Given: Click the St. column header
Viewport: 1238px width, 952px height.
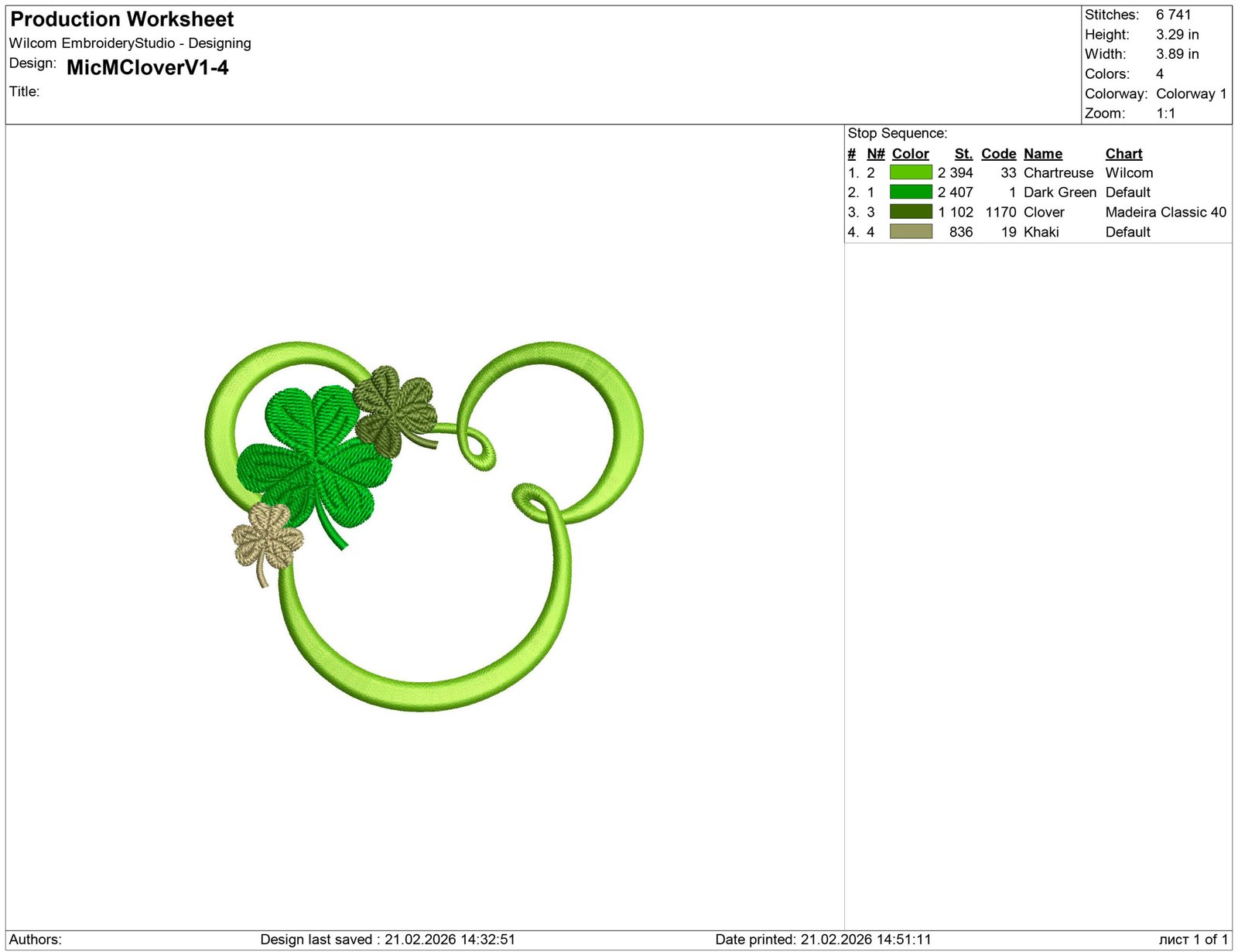Looking at the screenshot, I should pos(963,154).
